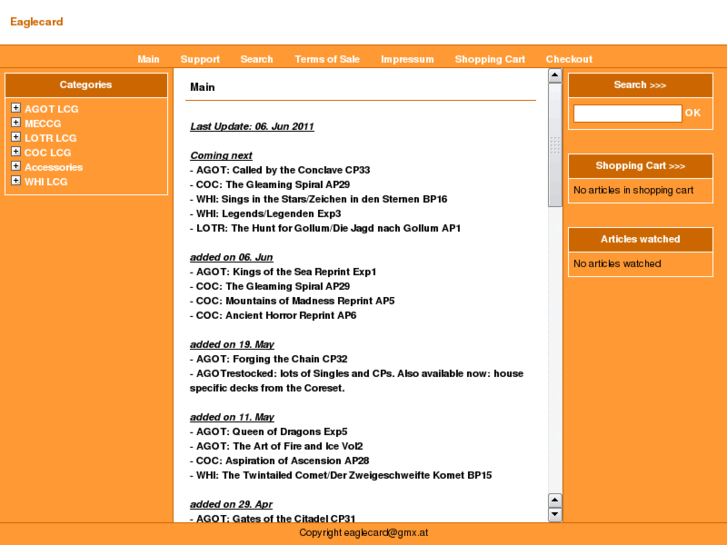This screenshot has width=727, height=545.
Task: Click the Categories panel header
Action: pyautogui.click(x=86, y=85)
